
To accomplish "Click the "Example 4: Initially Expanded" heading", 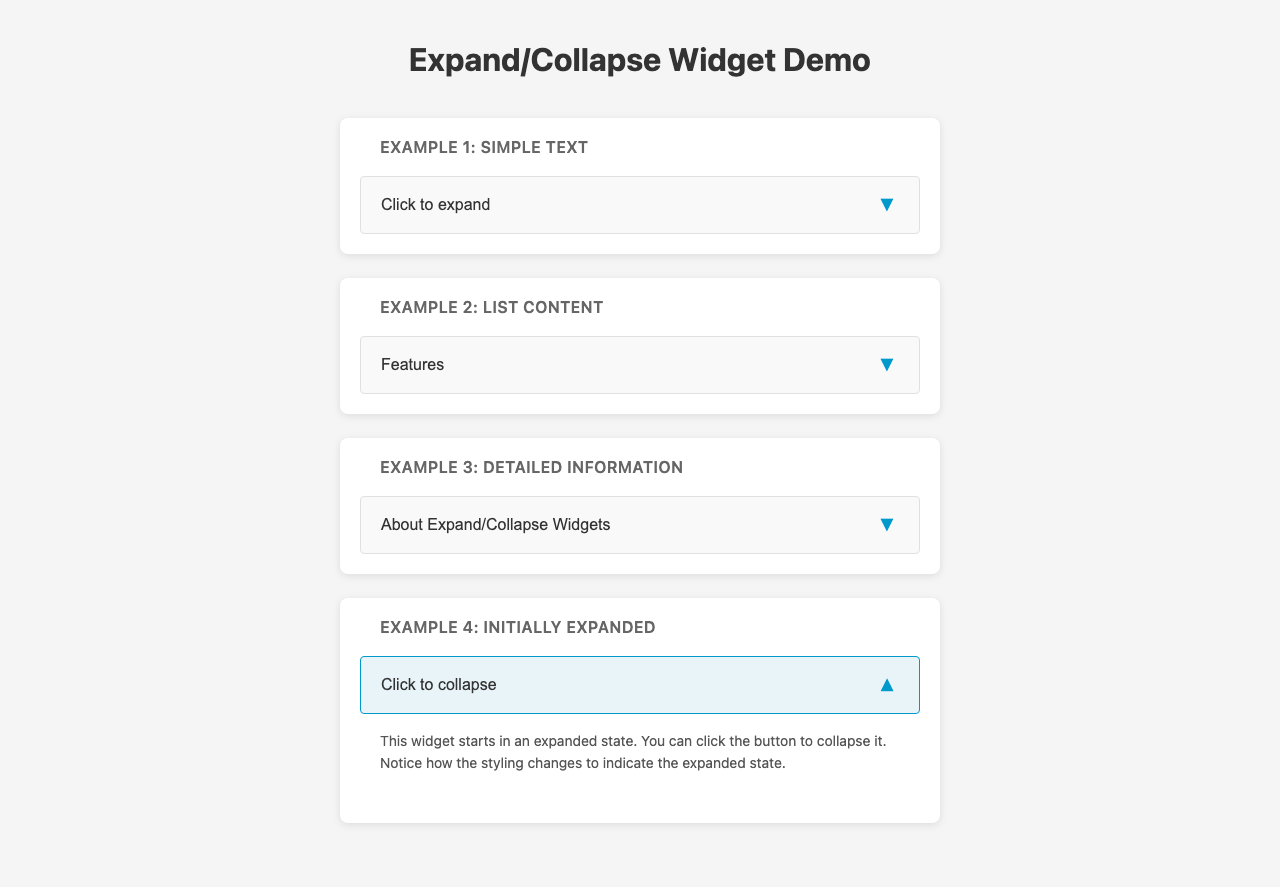I will point(517,628).
